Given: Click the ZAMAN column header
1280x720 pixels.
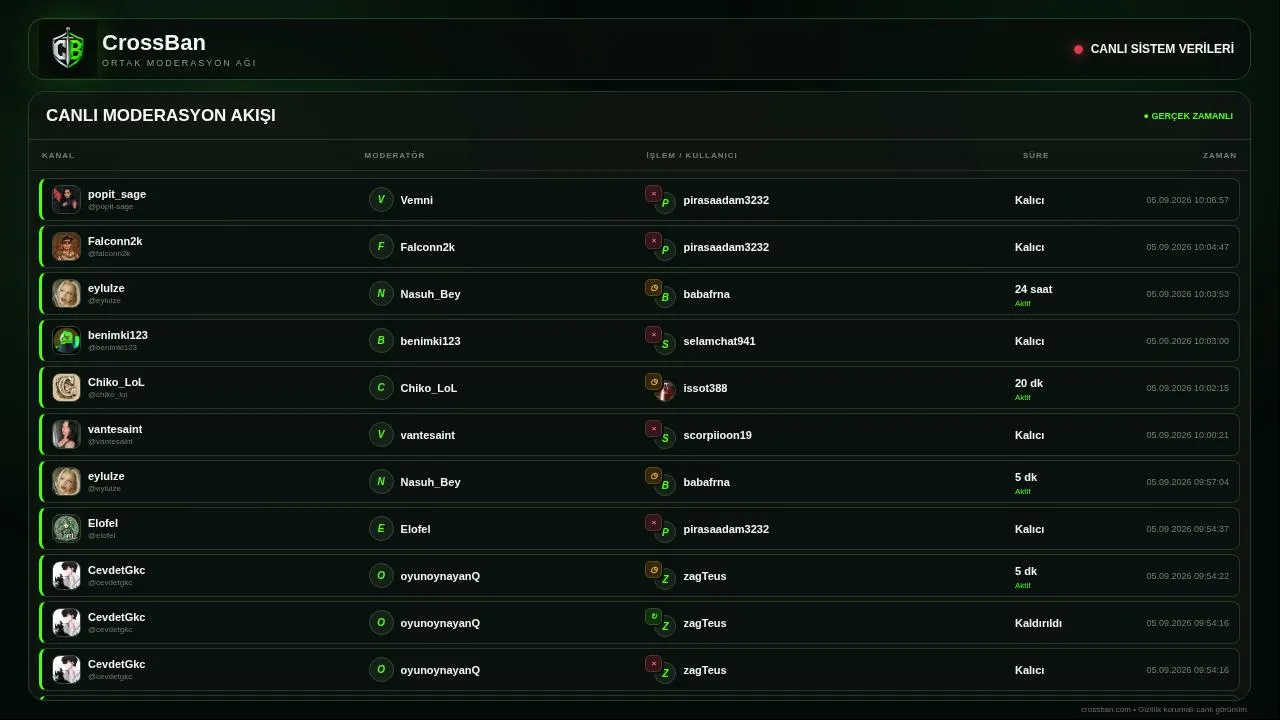Looking at the screenshot, I should [x=1219, y=155].
